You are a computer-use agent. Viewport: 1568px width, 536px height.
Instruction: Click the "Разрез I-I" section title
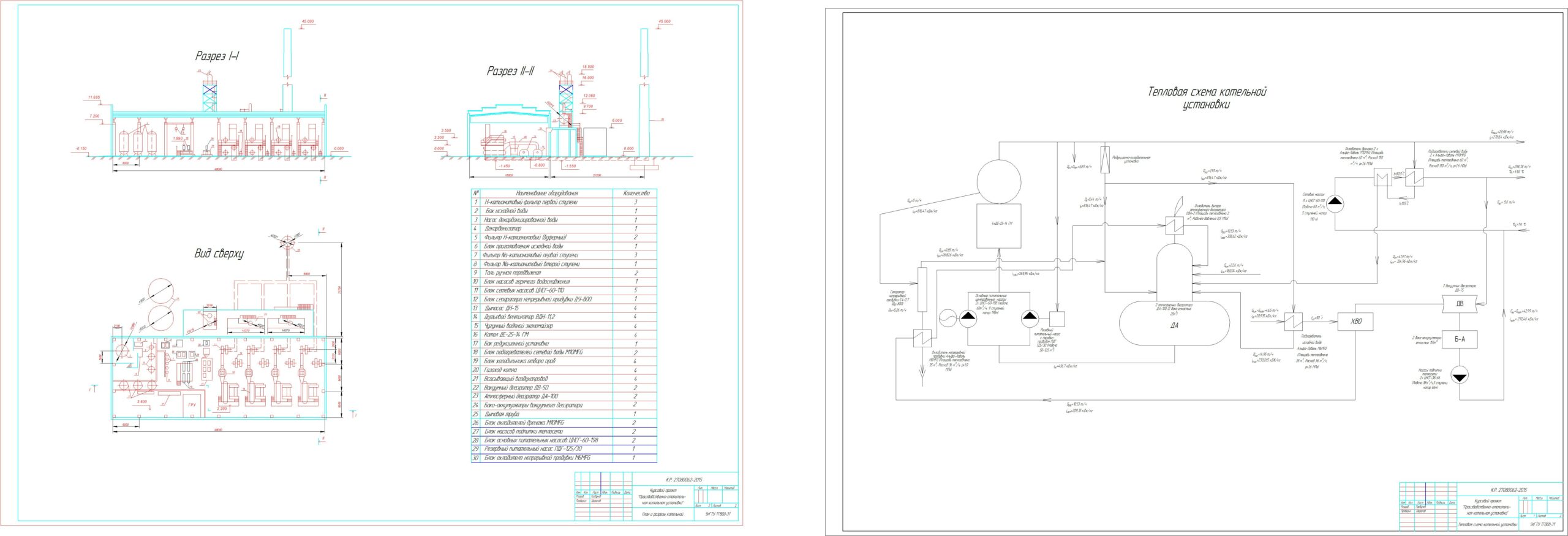click(x=217, y=56)
